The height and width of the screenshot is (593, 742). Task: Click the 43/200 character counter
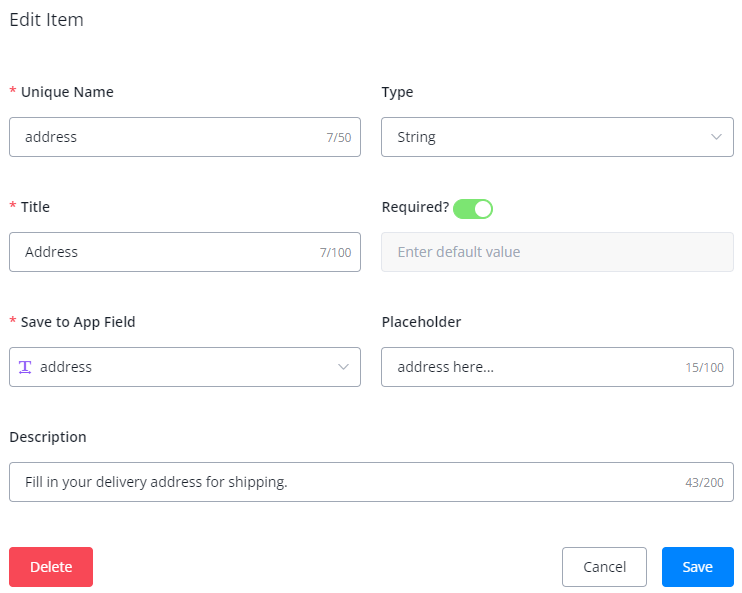pyautogui.click(x=704, y=483)
